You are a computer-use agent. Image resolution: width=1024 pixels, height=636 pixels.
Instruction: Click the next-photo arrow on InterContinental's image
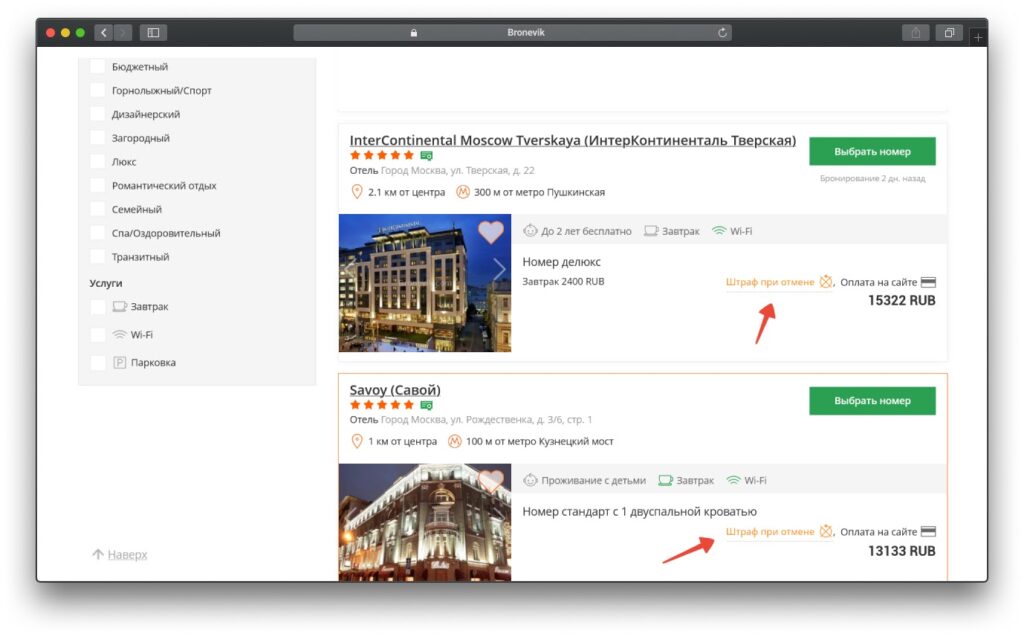[x=499, y=269]
